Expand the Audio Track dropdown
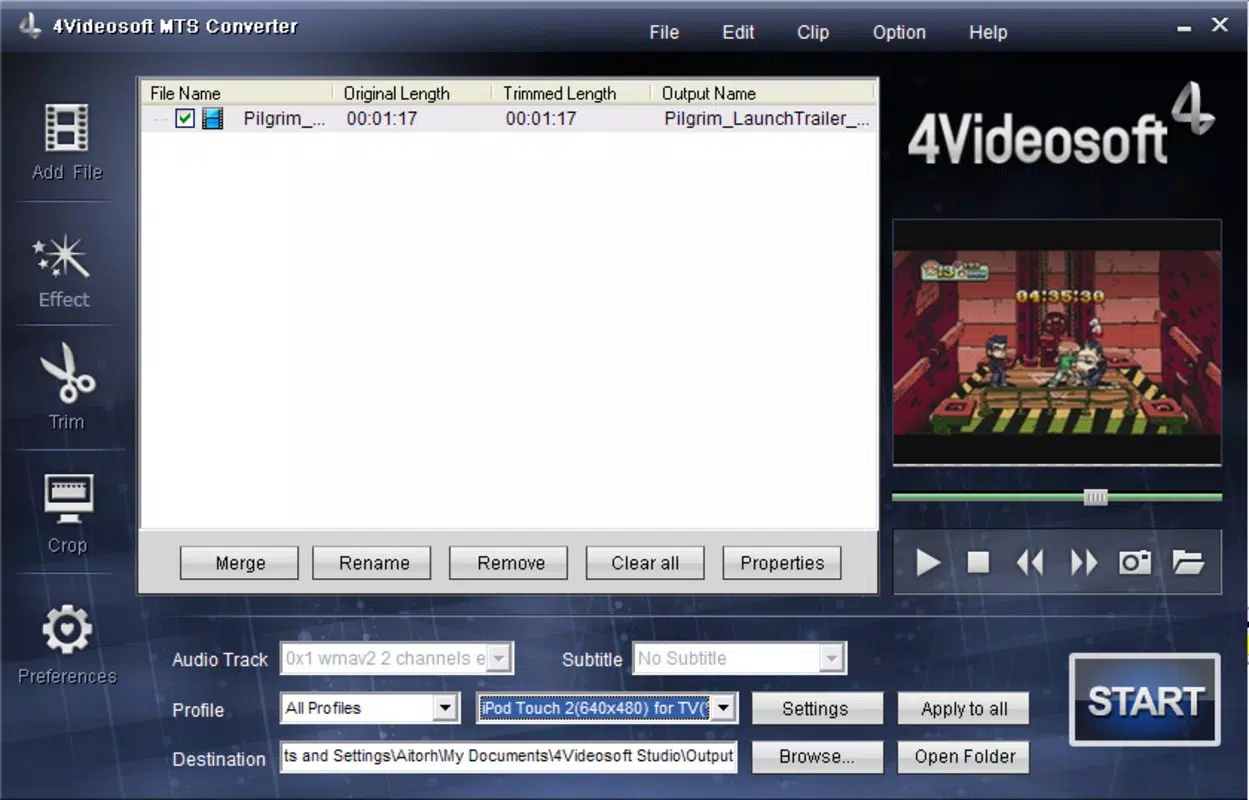Screen dimensions: 1249x800 pyautogui.click(x=500, y=658)
